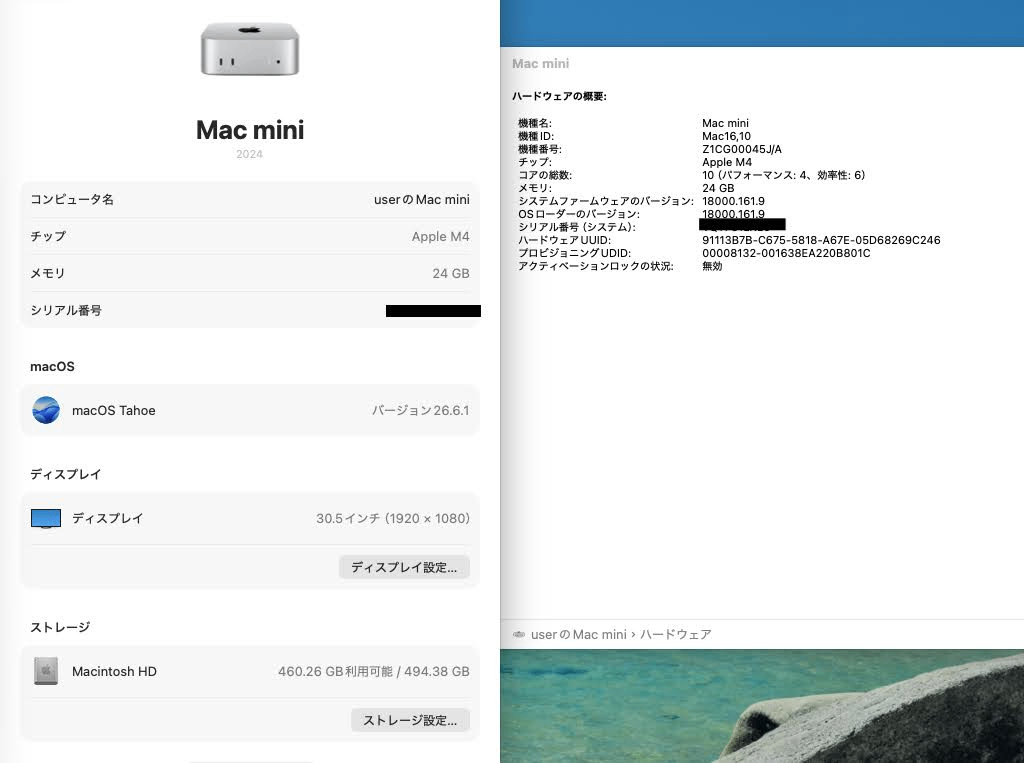Click the blue display monitor icon

(x=46, y=519)
